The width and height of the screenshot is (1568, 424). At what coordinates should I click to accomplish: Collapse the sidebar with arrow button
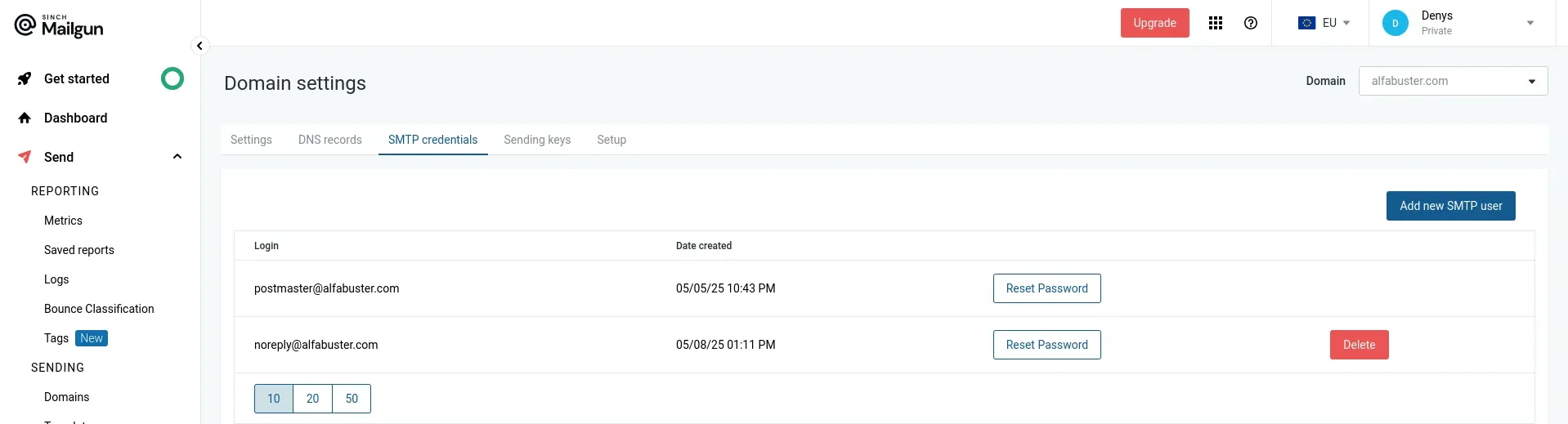(x=199, y=46)
